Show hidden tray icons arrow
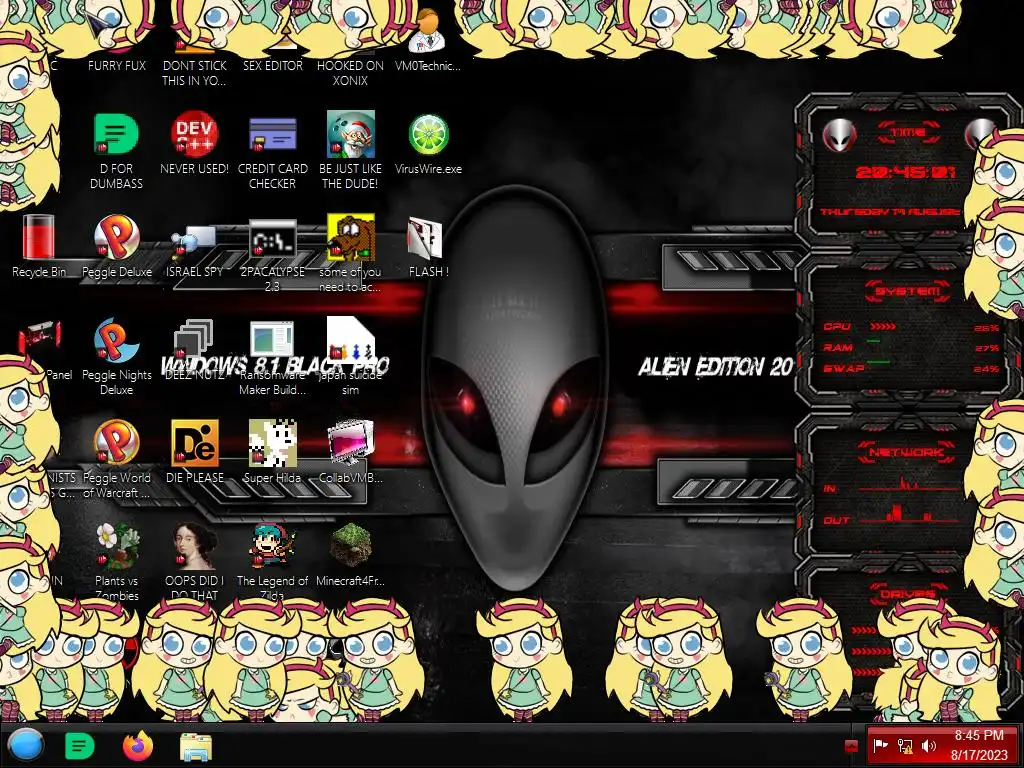Screen dimensions: 1024x768 pos(851,746)
